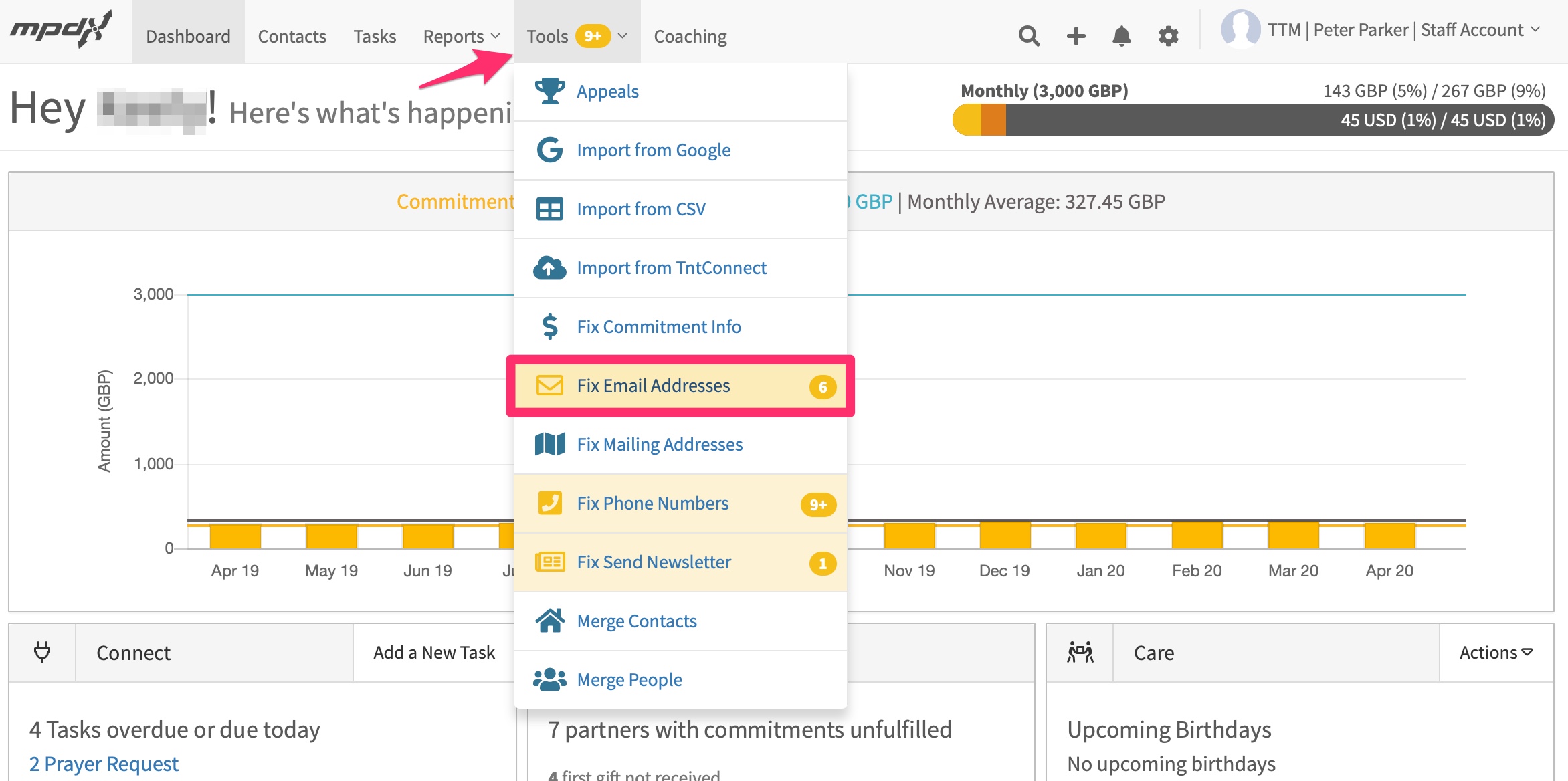Click the dollar sign commitment icon
This screenshot has height=781, width=1568.
click(x=550, y=326)
